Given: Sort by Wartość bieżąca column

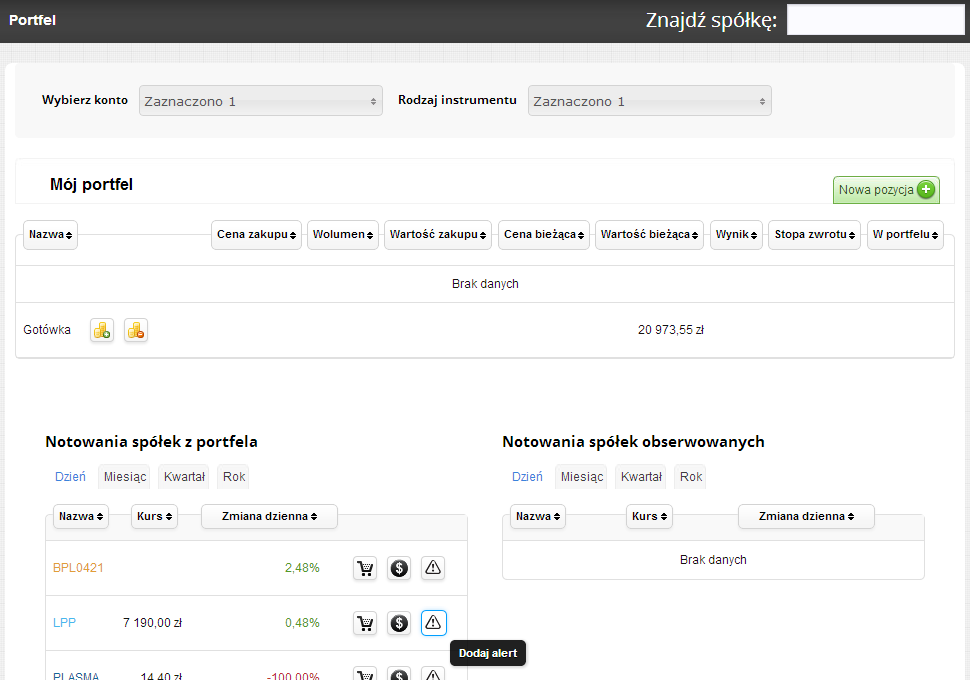Looking at the screenshot, I should pos(649,235).
